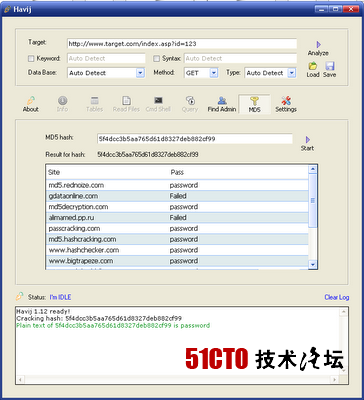Expand the Data Base dropdown

(140, 73)
